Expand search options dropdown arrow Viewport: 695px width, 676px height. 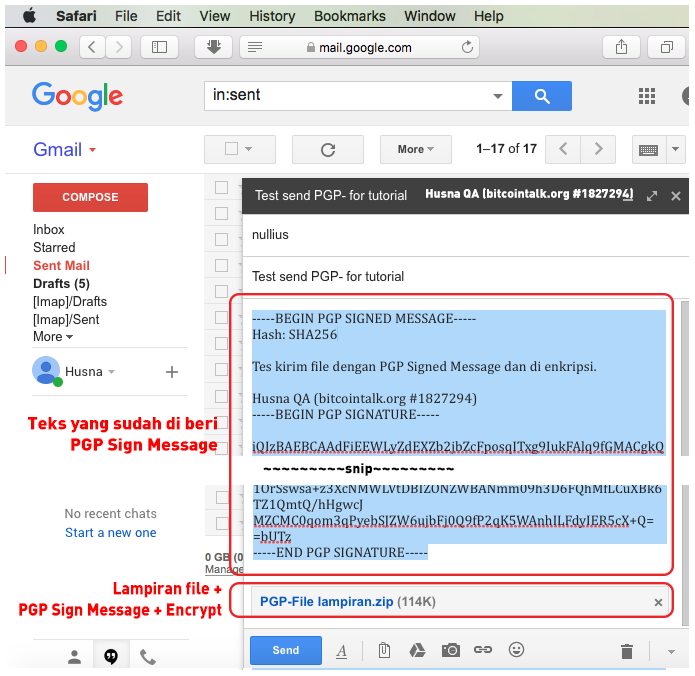(498, 96)
